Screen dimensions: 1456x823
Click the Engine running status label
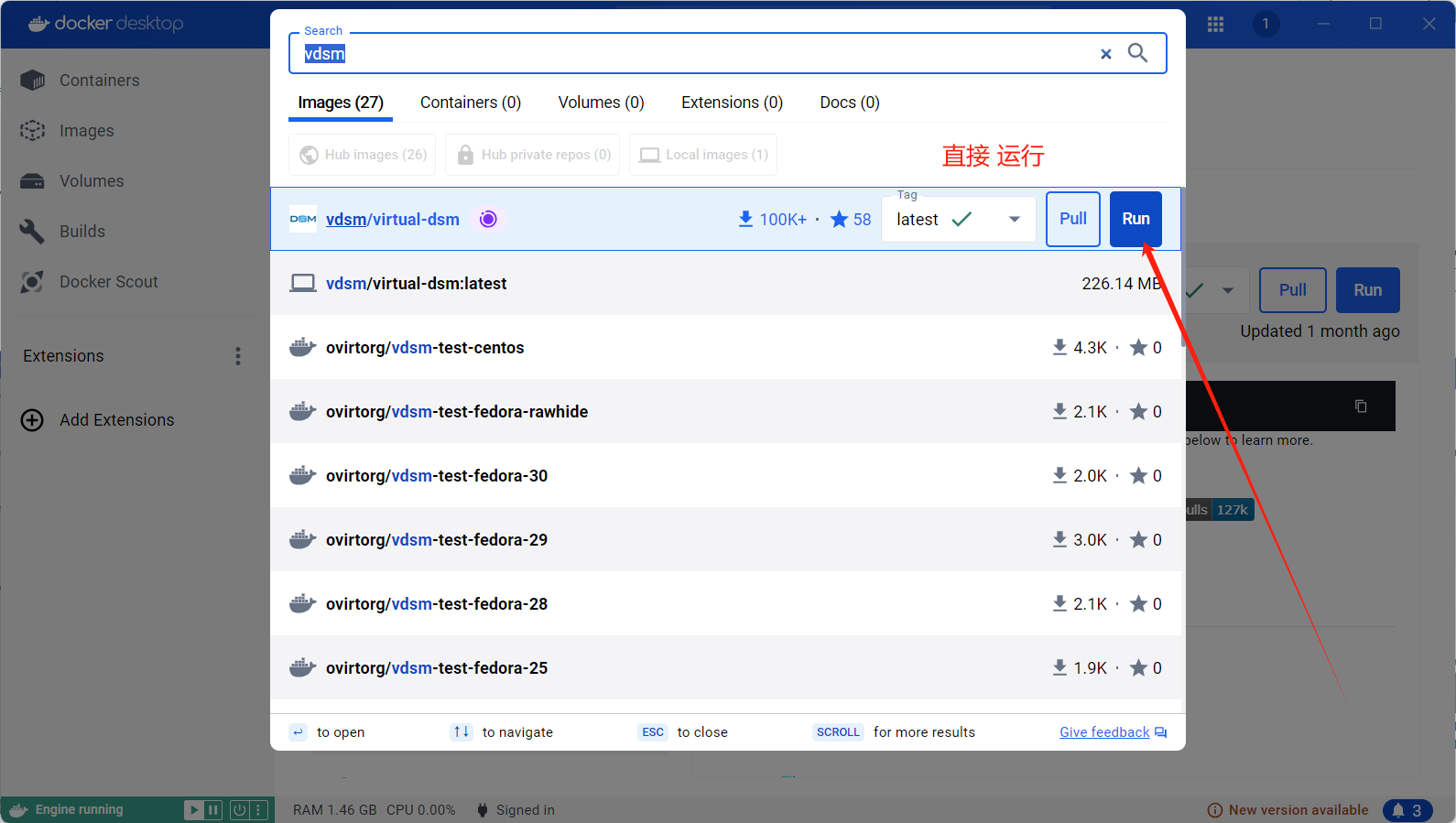click(79, 810)
